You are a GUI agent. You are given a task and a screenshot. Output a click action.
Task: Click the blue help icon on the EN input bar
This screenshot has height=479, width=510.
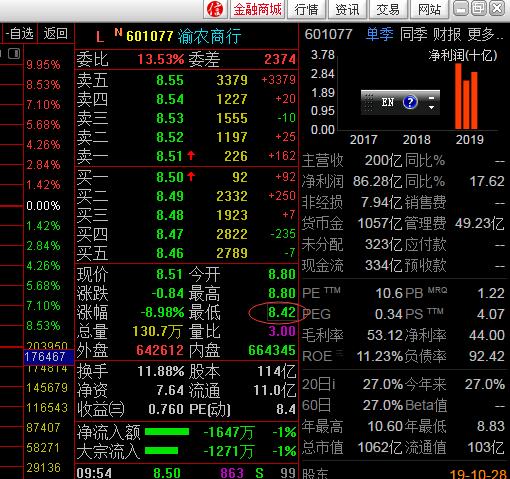[x=410, y=102]
